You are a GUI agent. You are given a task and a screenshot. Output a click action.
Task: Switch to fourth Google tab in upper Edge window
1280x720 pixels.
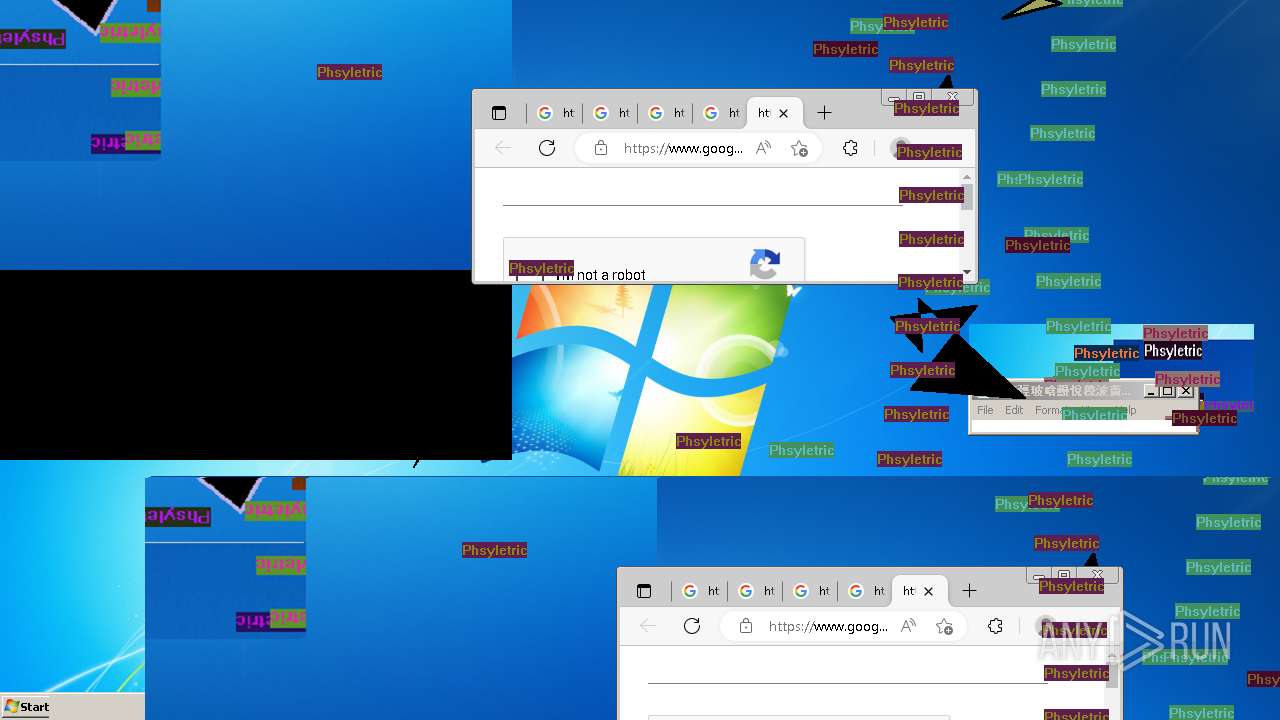(x=722, y=113)
